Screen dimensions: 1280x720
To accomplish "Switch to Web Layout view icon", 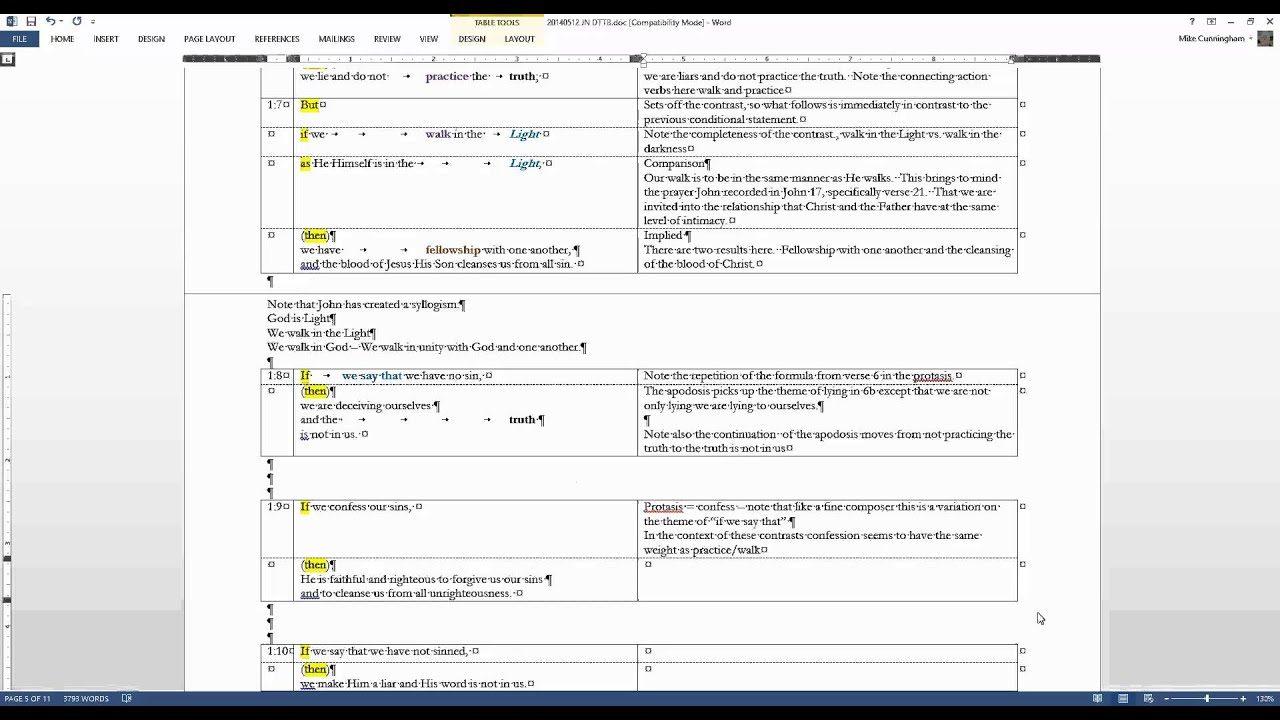I will coord(1148,698).
